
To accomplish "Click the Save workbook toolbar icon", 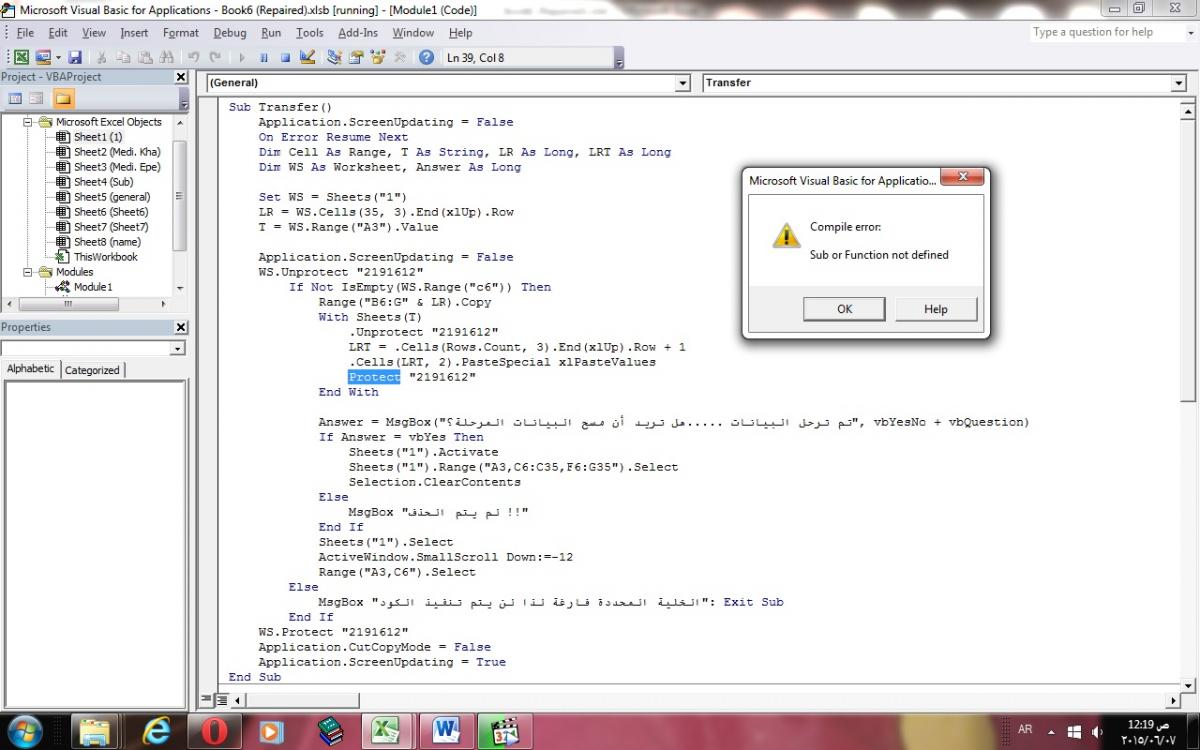I will (x=75, y=58).
